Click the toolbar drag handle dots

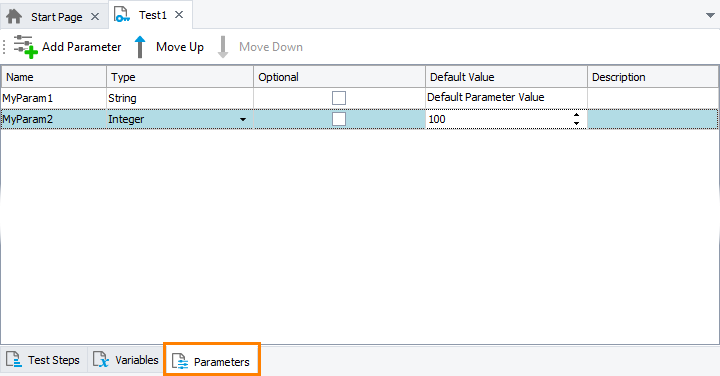tap(4, 47)
